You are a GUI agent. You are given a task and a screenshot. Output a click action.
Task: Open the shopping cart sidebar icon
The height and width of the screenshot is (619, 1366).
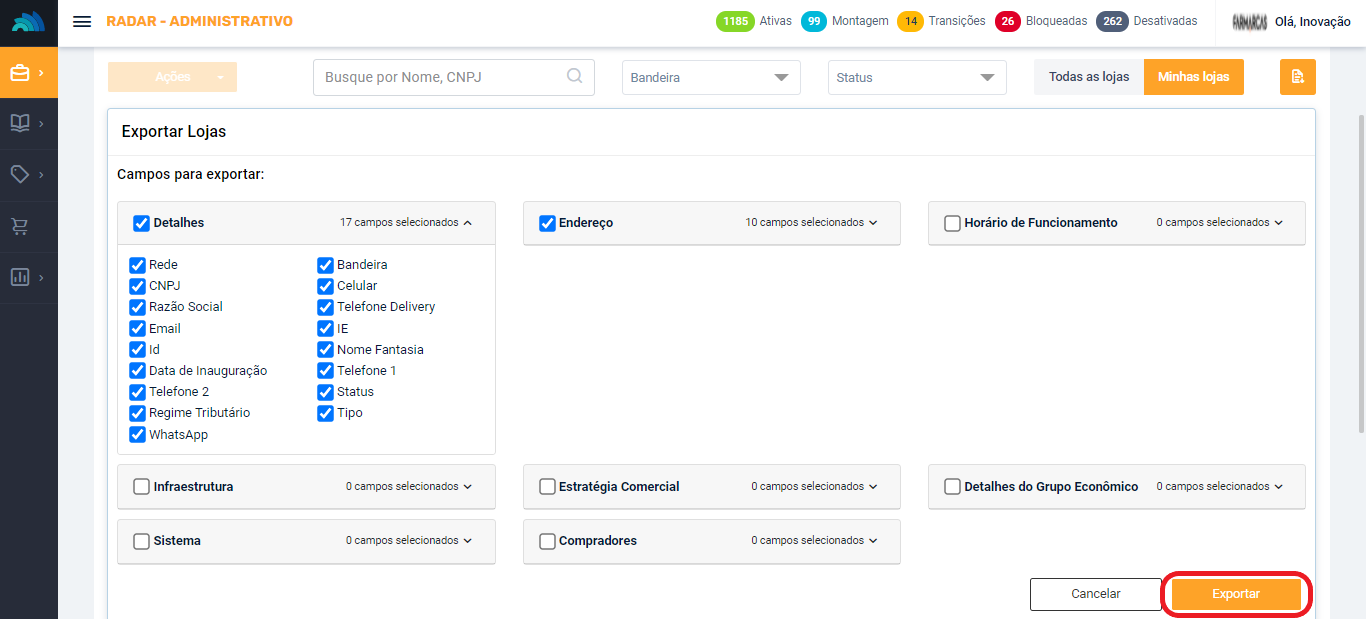pos(20,227)
